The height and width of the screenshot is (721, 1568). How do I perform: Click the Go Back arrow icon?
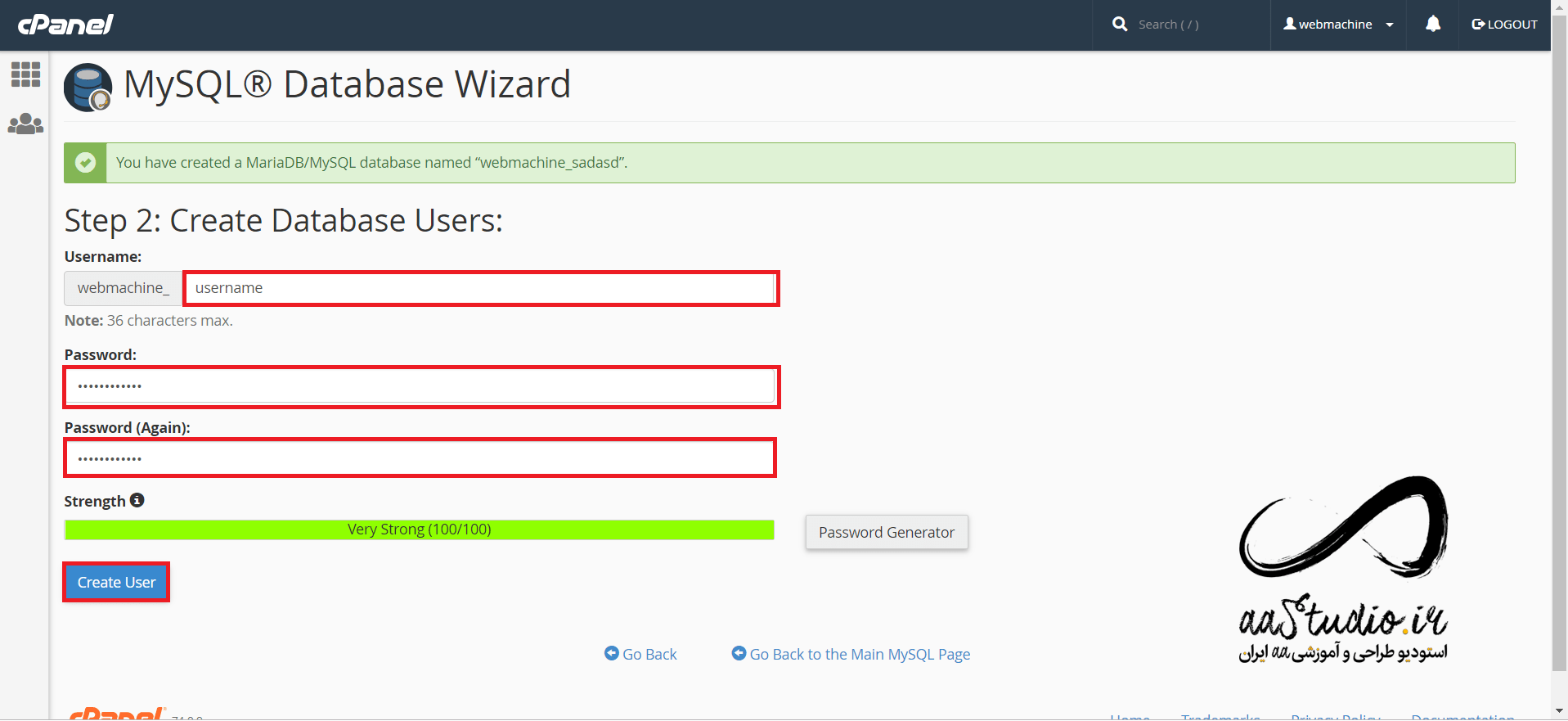[611, 653]
